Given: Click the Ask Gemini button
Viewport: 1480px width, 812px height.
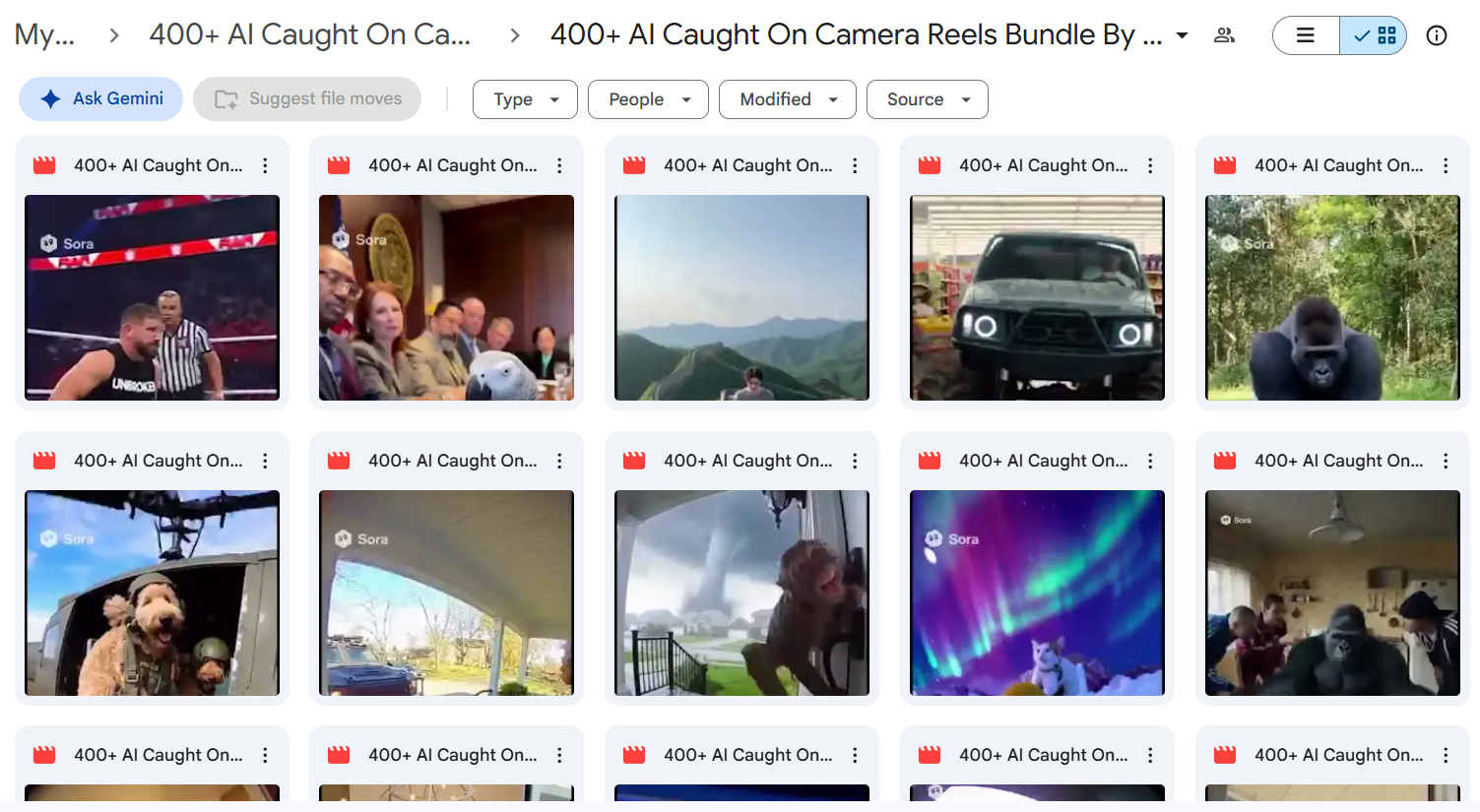Looking at the screenshot, I should point(101,98).
